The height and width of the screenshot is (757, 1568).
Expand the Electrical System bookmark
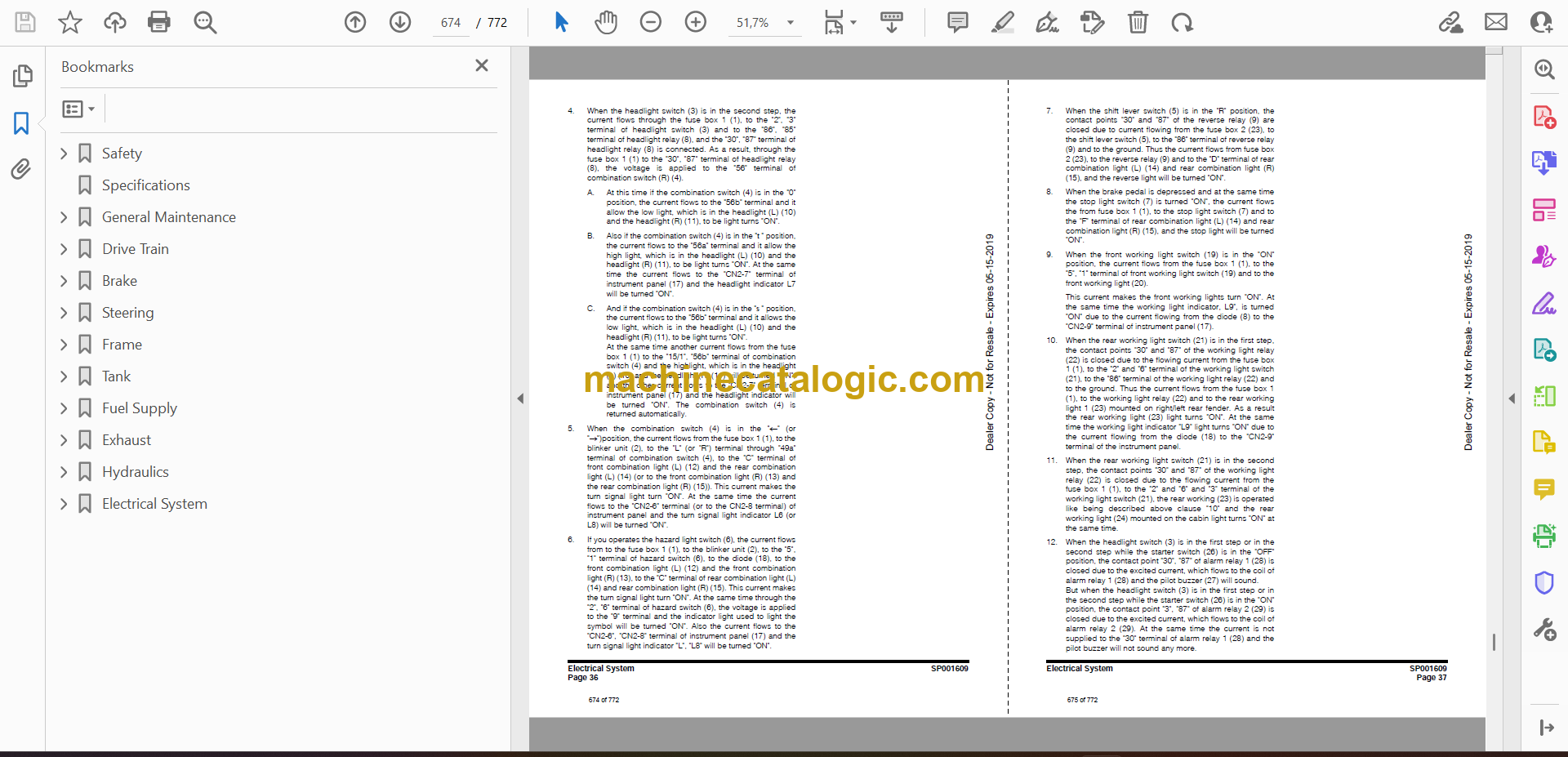point(64,503)
